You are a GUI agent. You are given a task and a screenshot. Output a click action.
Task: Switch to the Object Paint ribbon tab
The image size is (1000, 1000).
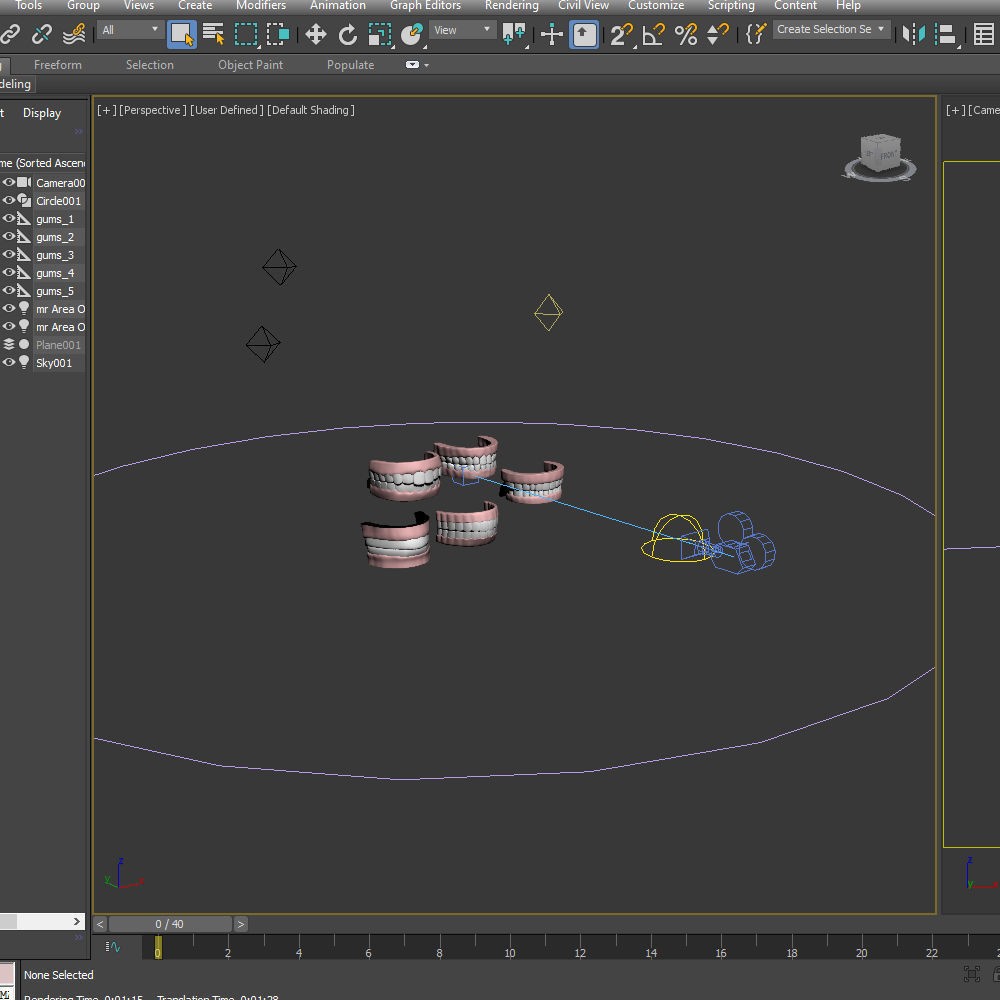pyautogui.click(x=251, y=65)
